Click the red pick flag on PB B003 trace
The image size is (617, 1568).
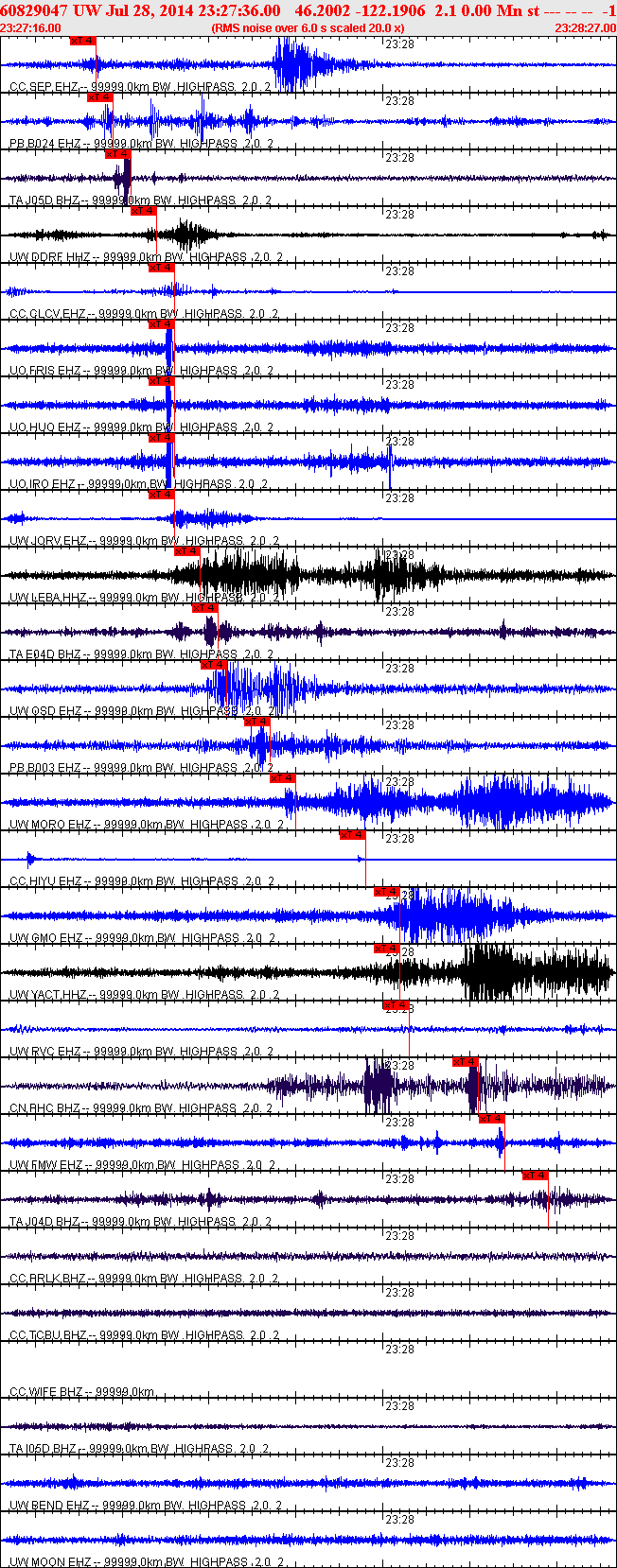point(257,722)
